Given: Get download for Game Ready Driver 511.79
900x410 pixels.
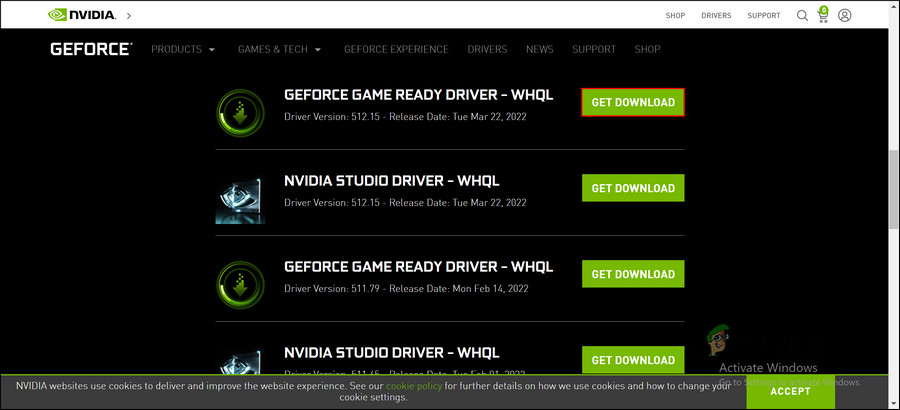Looking at the screenshot, I should point(633,274).
